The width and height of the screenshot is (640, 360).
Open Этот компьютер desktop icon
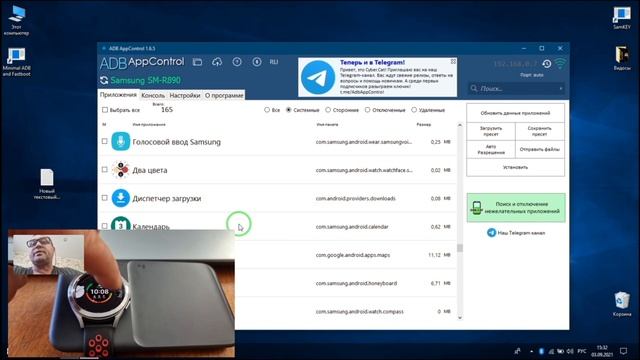(x=16, y=19)
